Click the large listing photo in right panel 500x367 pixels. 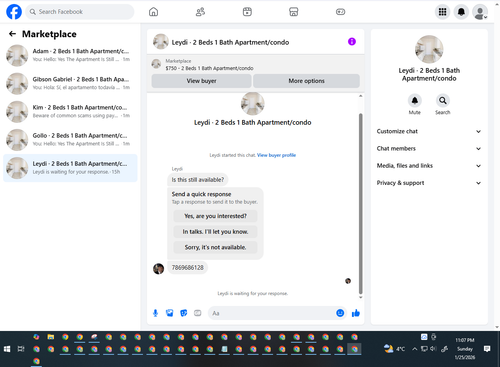[429, 49]
